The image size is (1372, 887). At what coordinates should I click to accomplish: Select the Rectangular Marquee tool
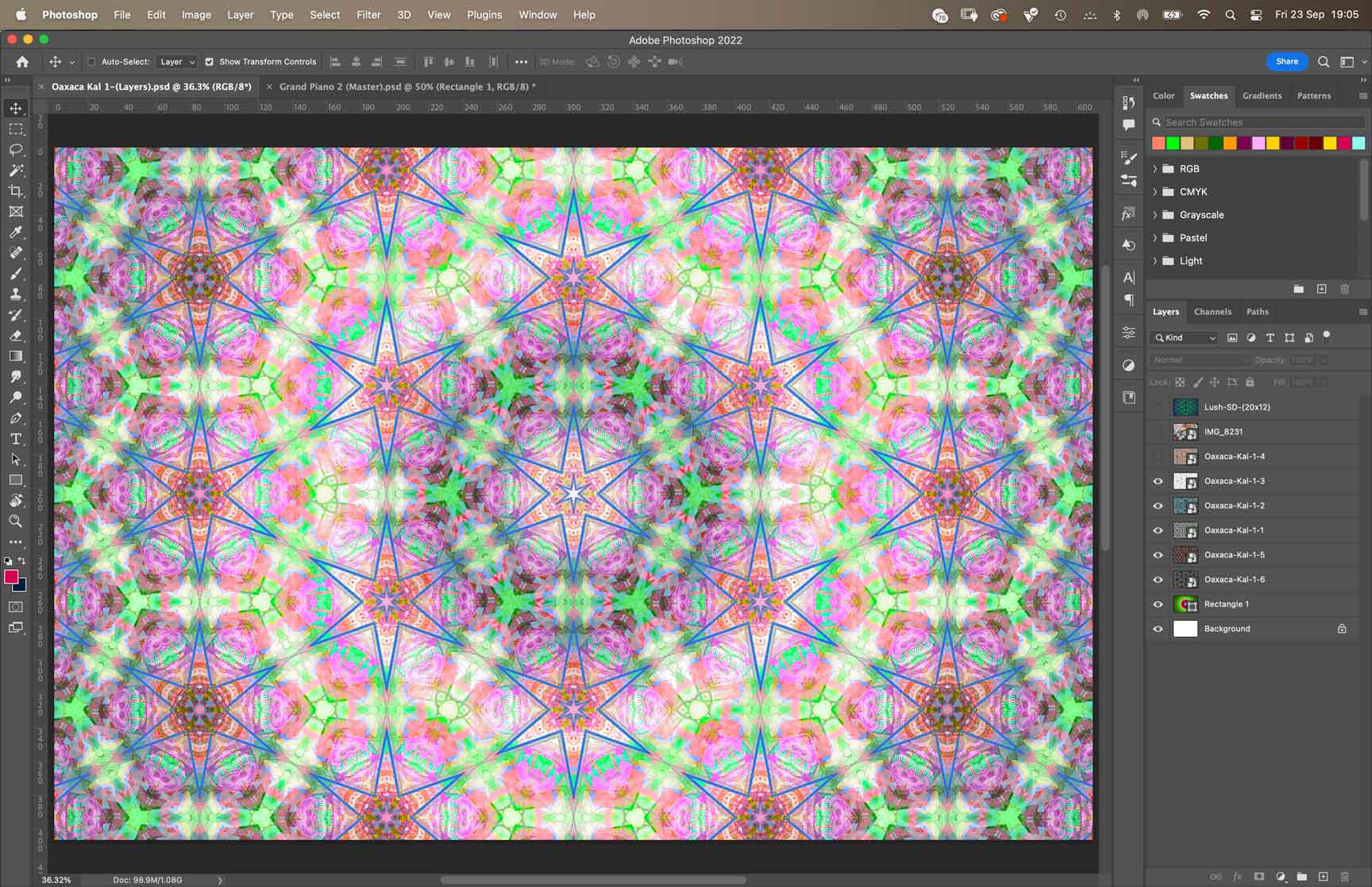coord(16,129)
